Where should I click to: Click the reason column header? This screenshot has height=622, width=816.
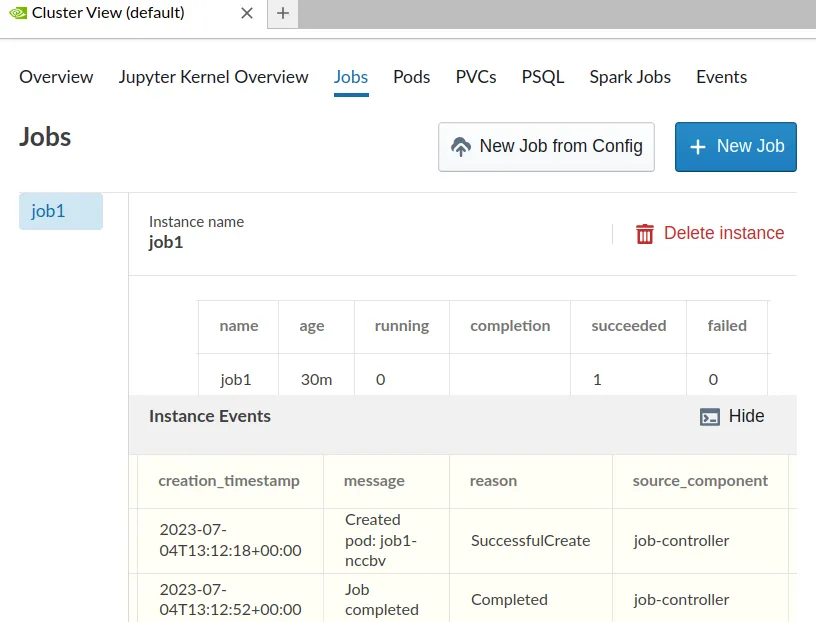493,481
